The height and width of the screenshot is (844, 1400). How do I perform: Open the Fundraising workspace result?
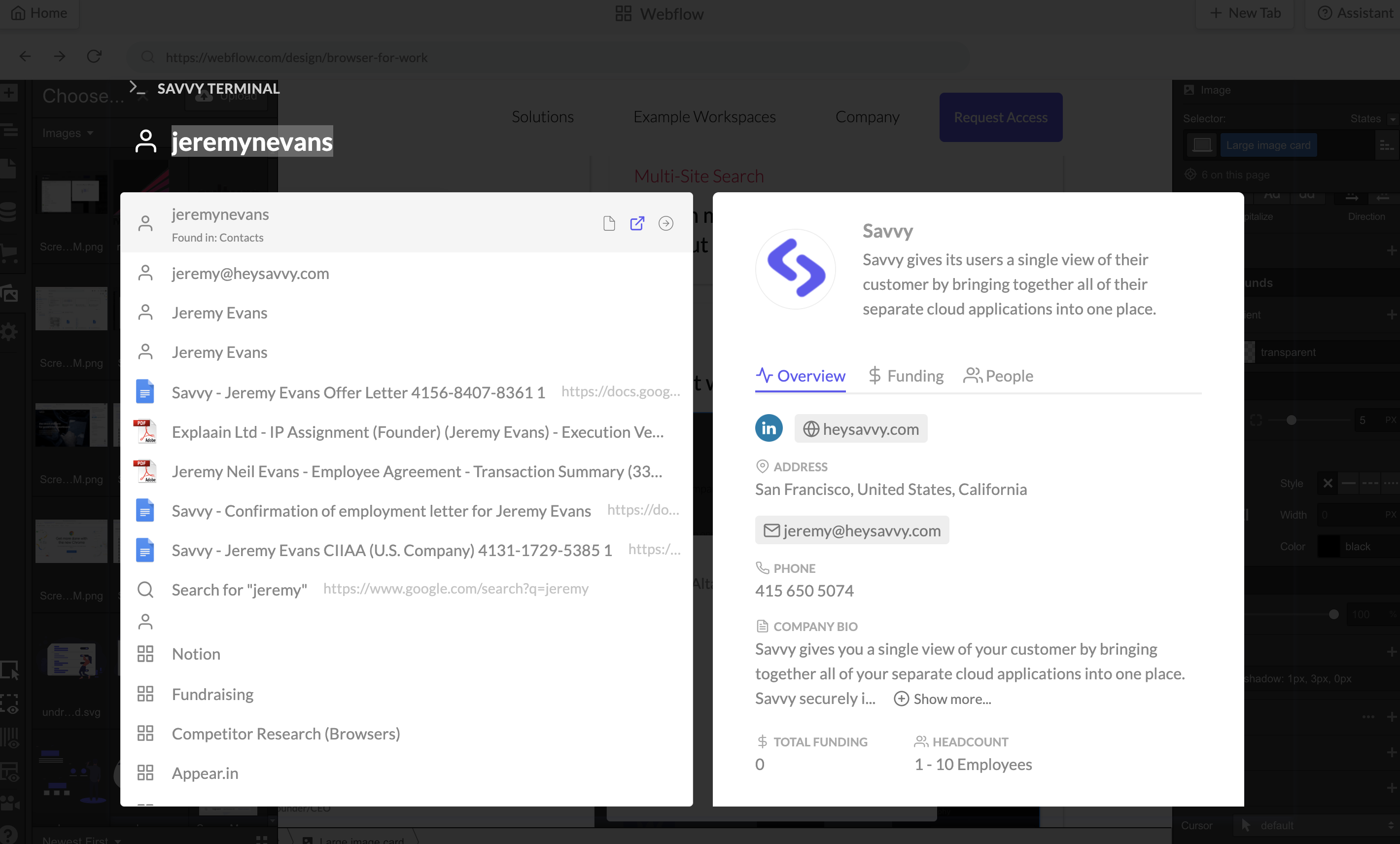point(407,694)
